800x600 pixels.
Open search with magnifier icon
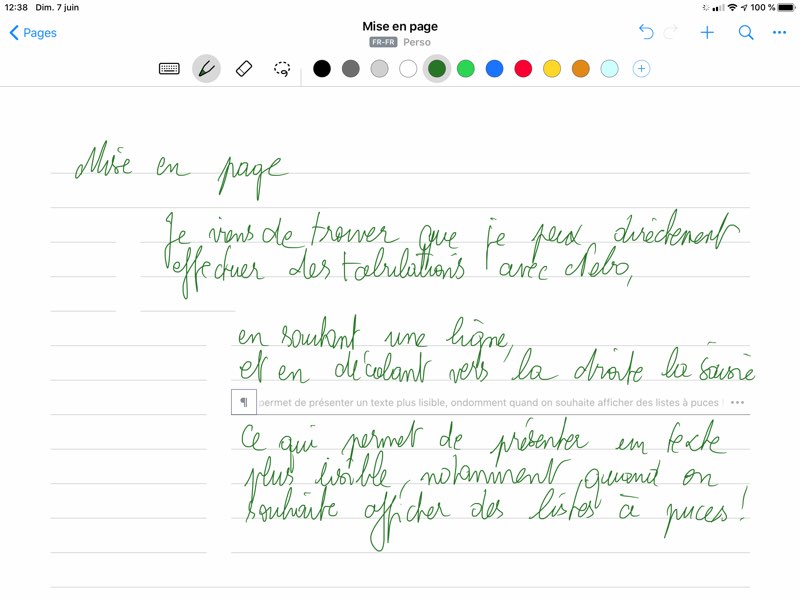tap(745, 33)
